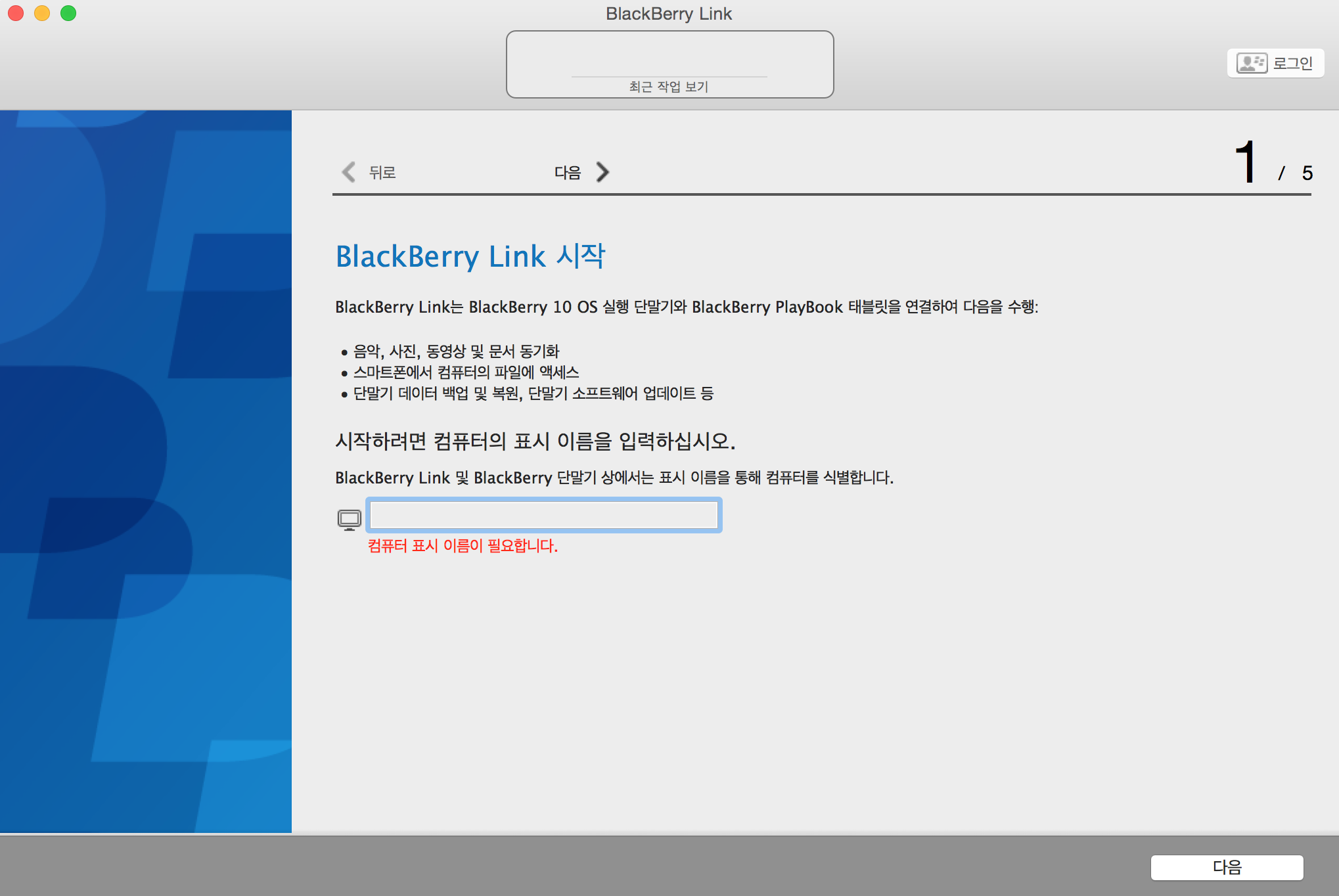This screenshot has height=896, width=1339.
Task: Focus the computer display name input field
Action: point(544,515)
